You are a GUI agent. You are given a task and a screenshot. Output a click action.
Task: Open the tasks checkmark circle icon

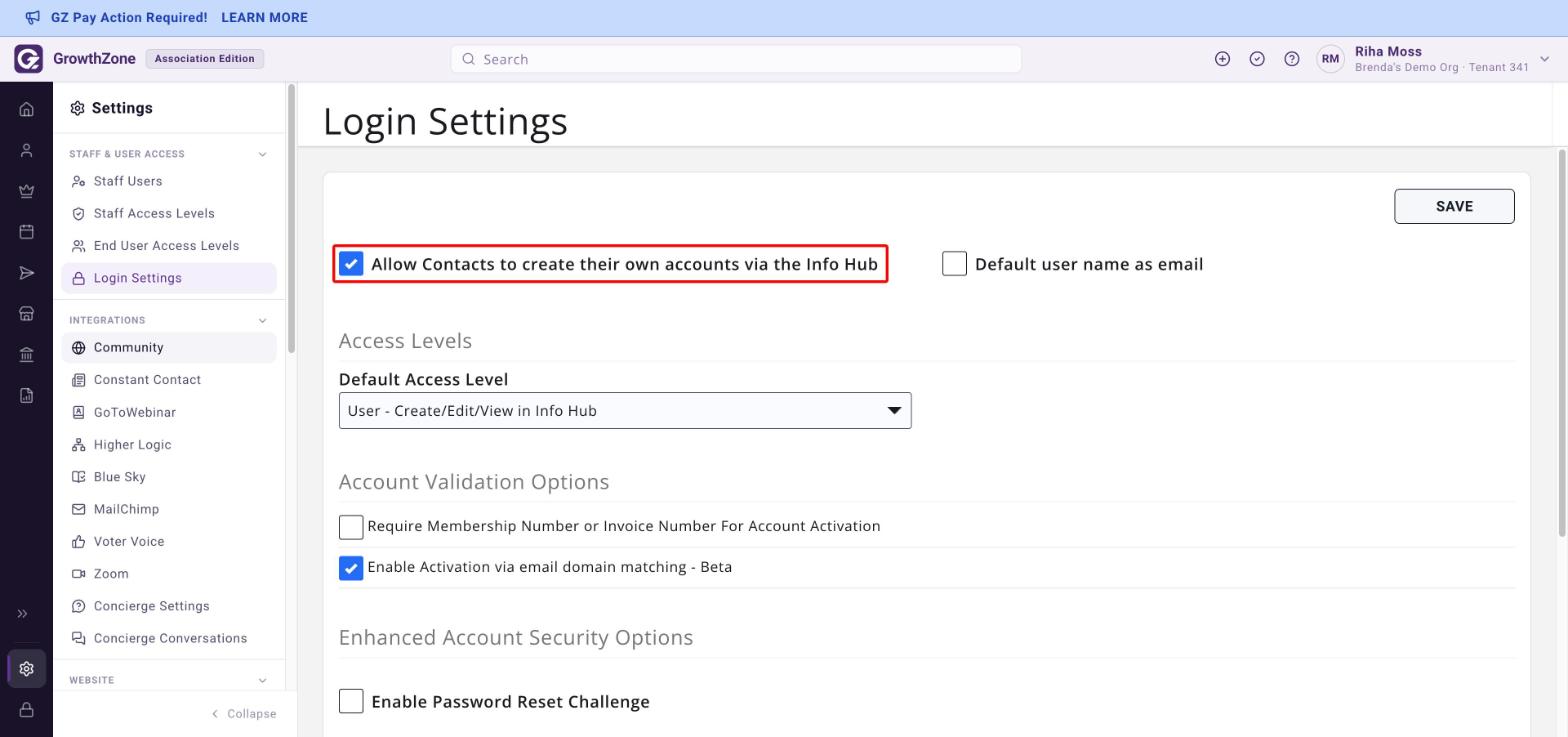pos(1257,59)
